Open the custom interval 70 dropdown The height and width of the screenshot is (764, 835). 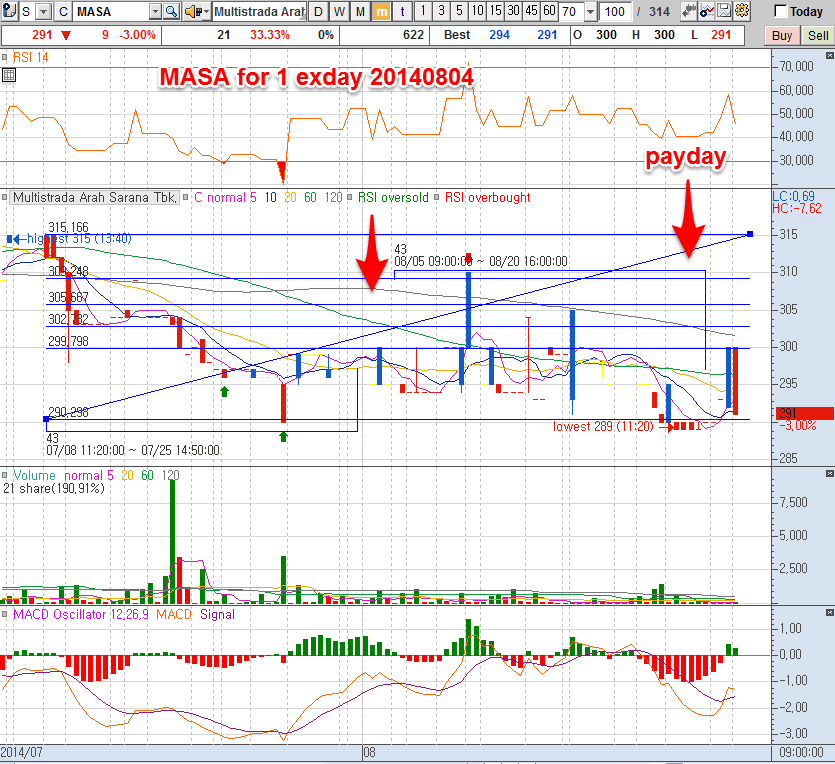[x=590, y=11]
